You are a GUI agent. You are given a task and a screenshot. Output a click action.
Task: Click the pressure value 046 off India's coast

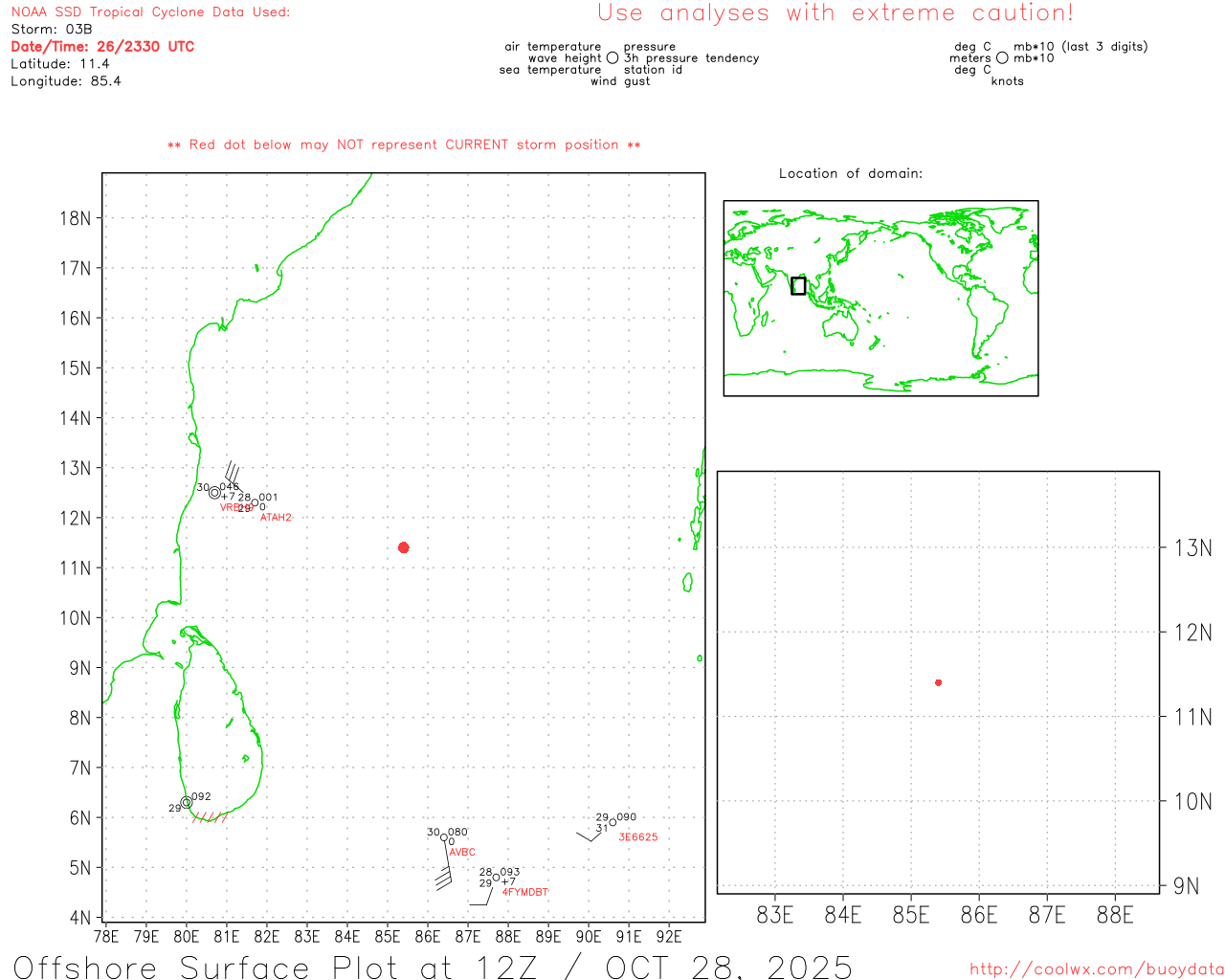[x=230, y=487]
